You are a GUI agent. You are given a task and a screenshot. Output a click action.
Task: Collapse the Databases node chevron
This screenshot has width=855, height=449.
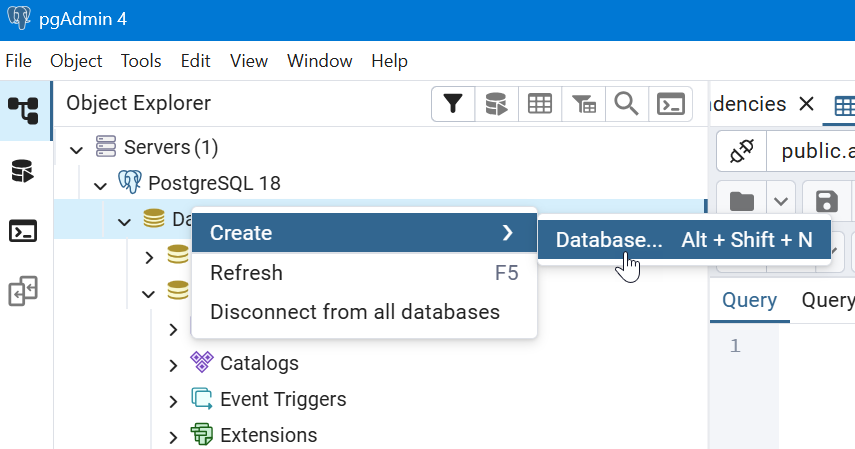click(125, 221)
